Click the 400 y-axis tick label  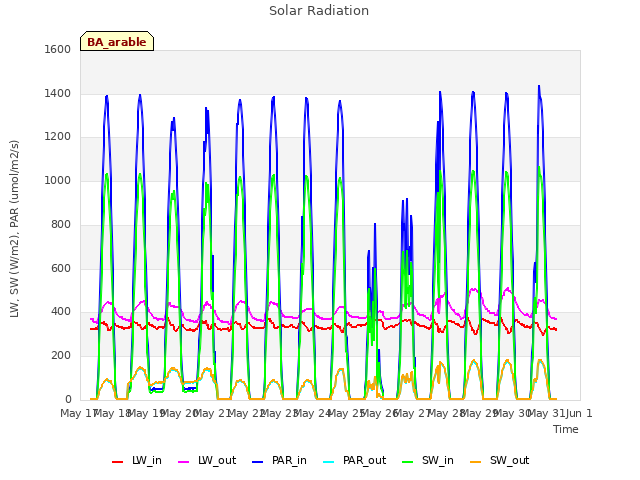point(61,312)
